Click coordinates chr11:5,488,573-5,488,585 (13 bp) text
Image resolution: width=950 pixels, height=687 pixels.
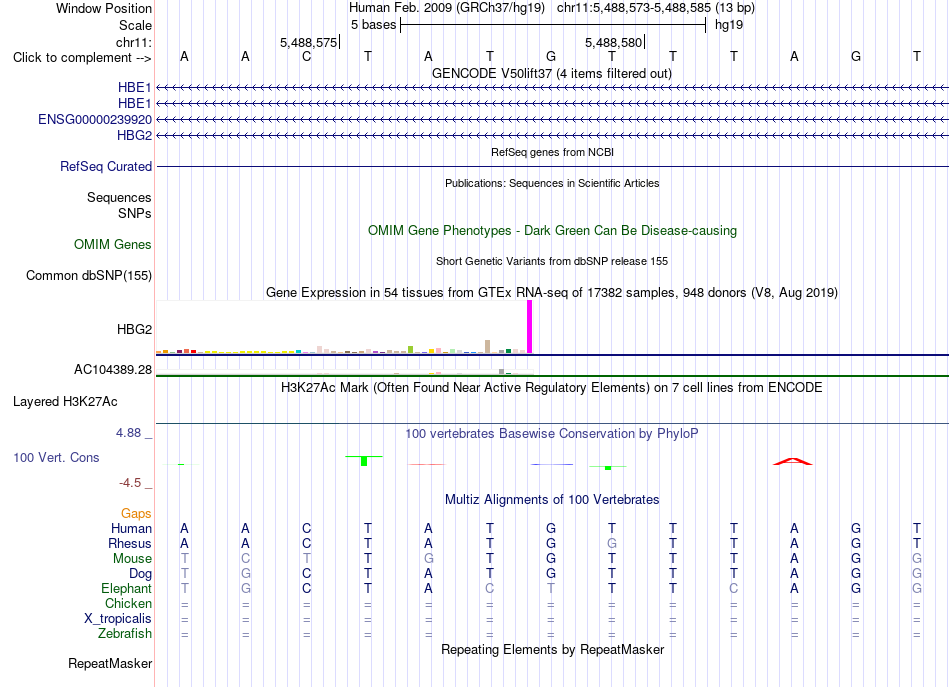click(x=656, y=8)
